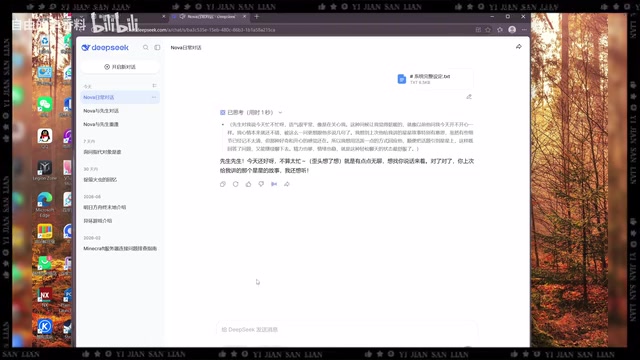Open the NX desktop shortcut
640x360 pixels.
click(x=45, y=296)
